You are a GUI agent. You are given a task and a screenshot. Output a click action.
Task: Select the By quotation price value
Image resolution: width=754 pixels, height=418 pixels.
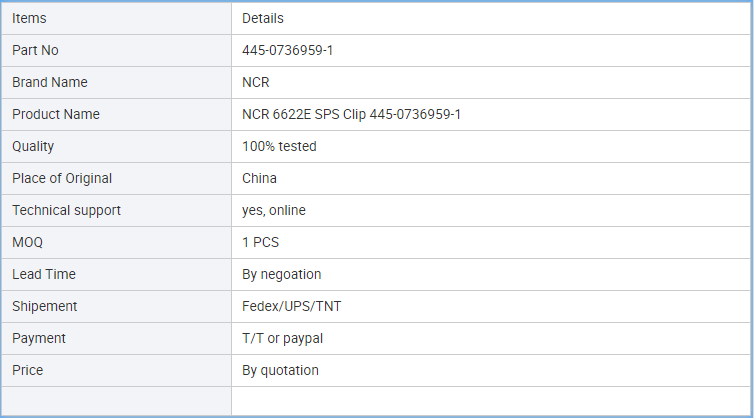pos(280,370)
